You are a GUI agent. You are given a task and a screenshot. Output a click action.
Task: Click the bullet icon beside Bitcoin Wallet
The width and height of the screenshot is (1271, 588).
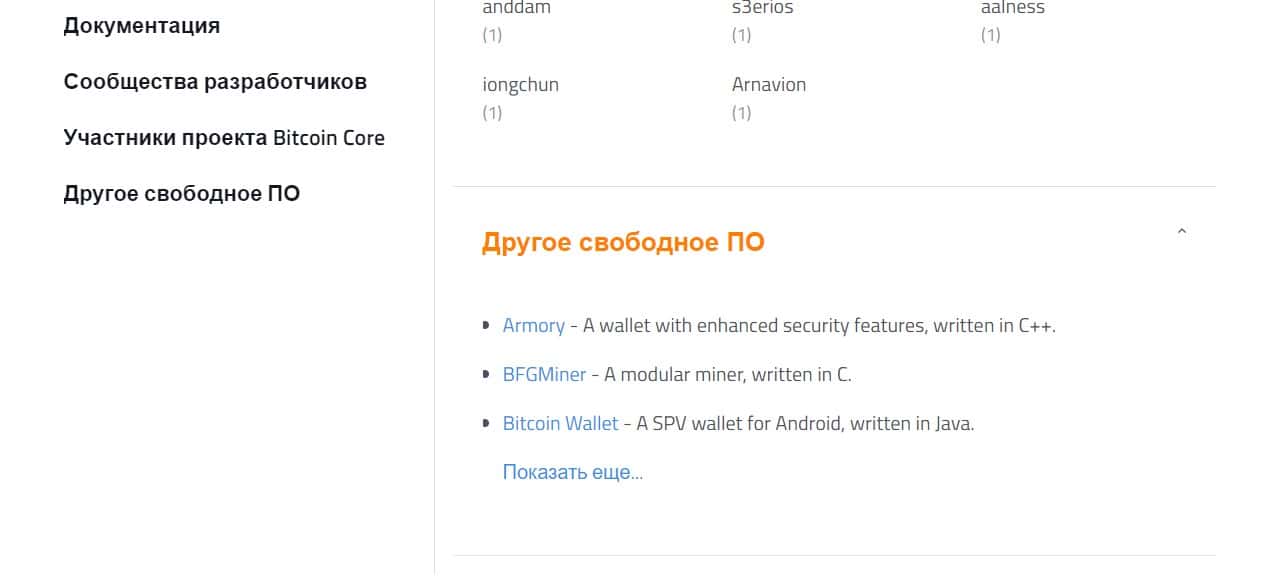coord(487,423)
